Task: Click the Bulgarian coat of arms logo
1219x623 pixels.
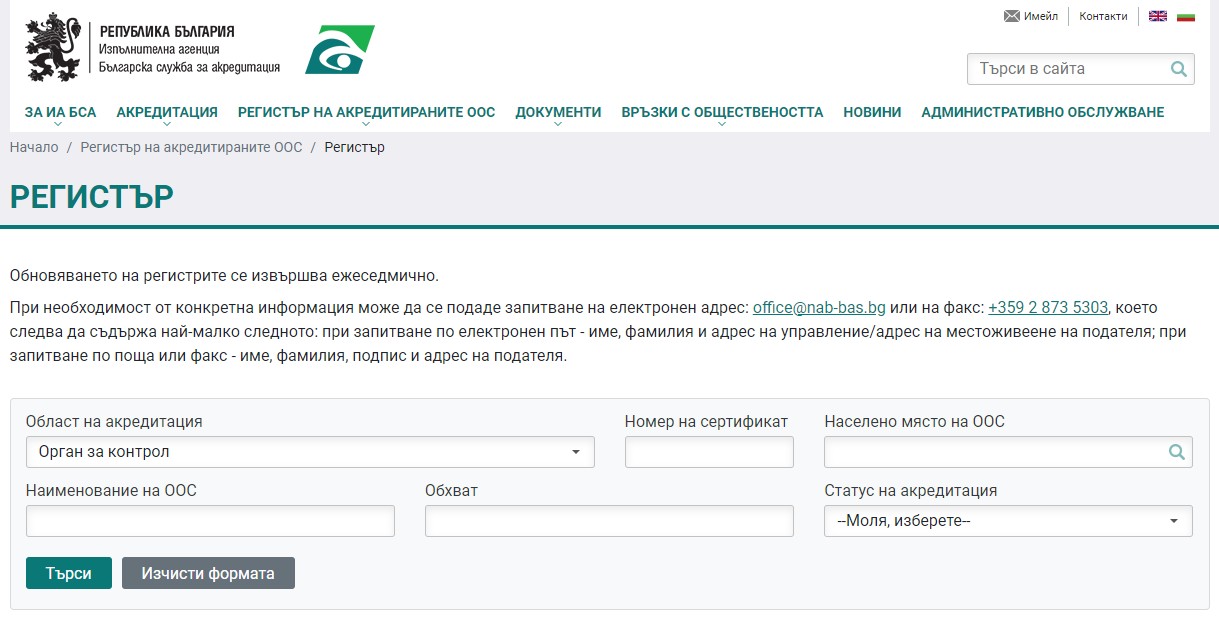Action: coord(52,49)
